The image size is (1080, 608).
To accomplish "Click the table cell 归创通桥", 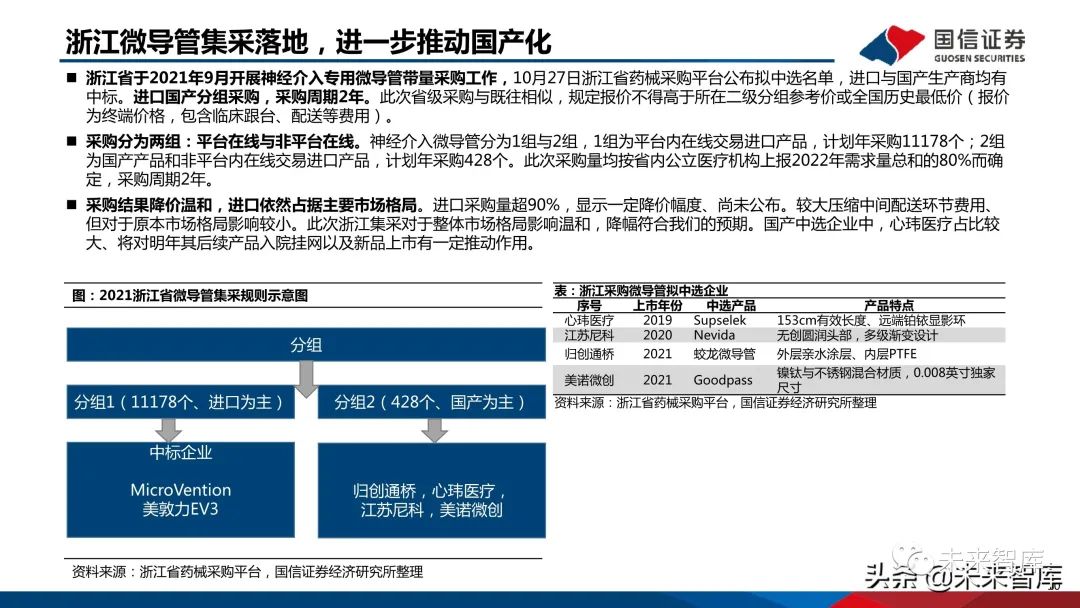I will click(589, 354).
